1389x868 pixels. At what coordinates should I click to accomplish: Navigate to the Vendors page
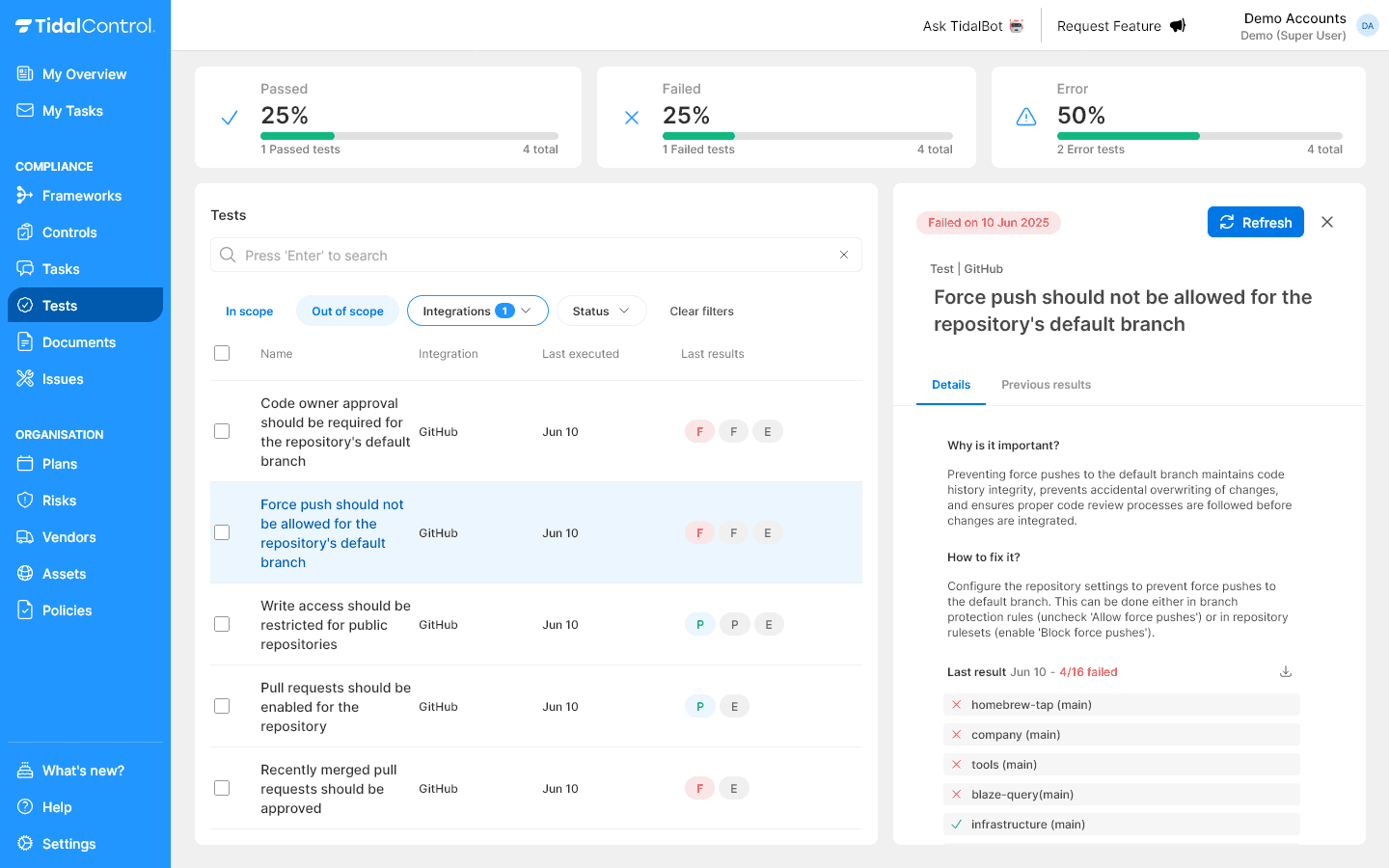click(70, 536)
